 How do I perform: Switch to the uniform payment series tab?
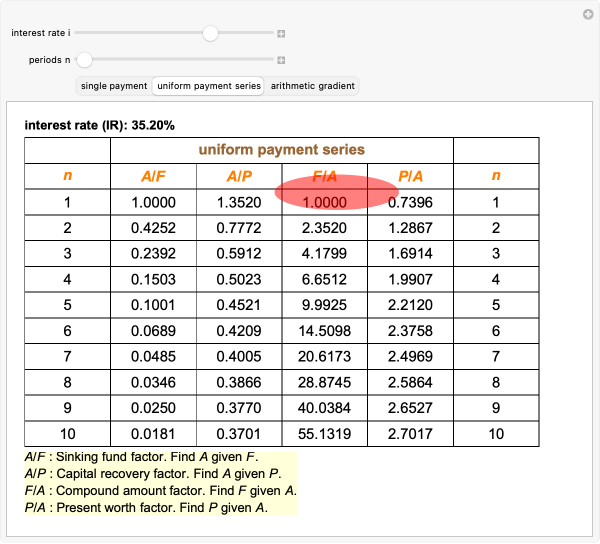(209, 86)
